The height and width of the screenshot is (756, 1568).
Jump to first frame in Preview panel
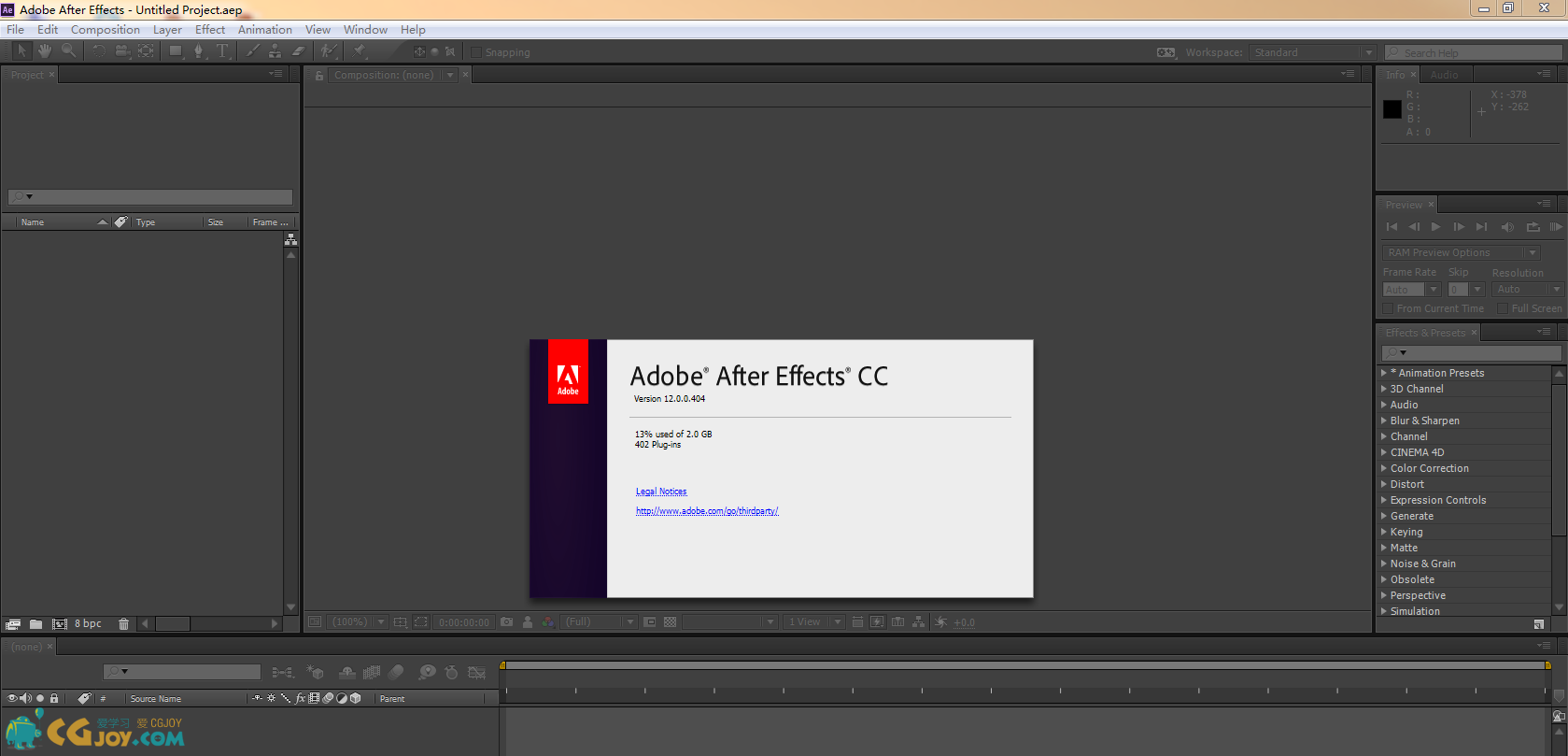(x=1391, y=227)
